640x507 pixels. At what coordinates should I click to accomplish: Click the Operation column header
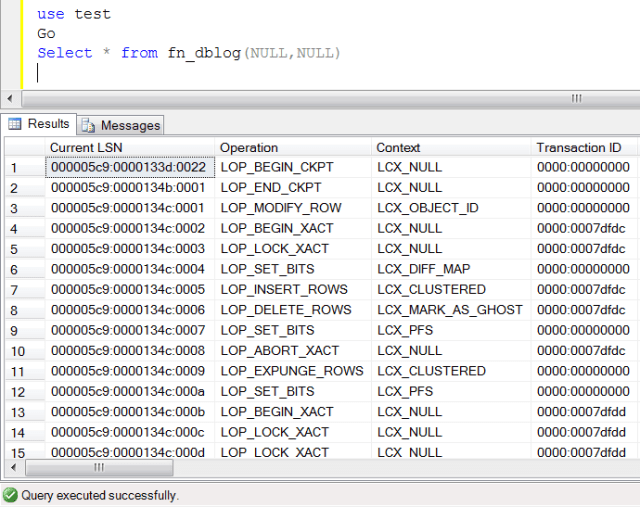pyautogui.click(x=249, y=147)
